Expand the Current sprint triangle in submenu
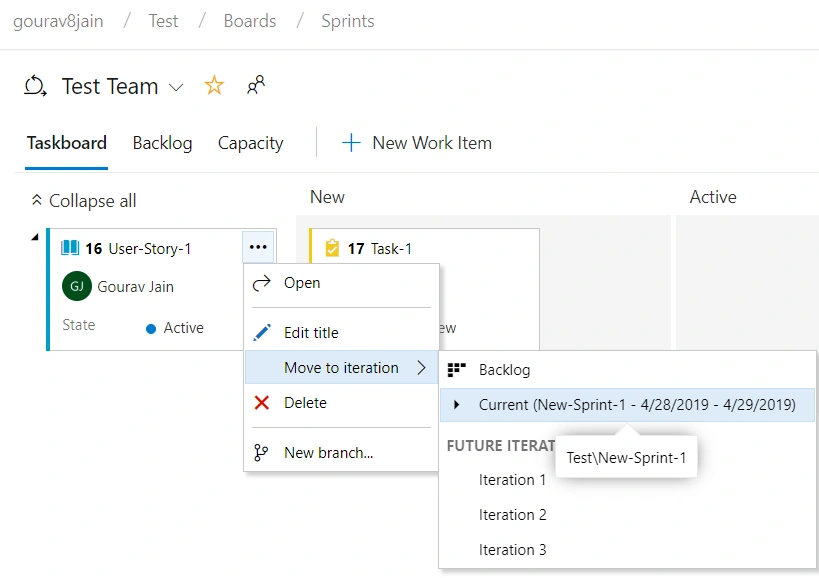This screenshot has height=578, width=819. pyautogui.click(x=457, y=404)
